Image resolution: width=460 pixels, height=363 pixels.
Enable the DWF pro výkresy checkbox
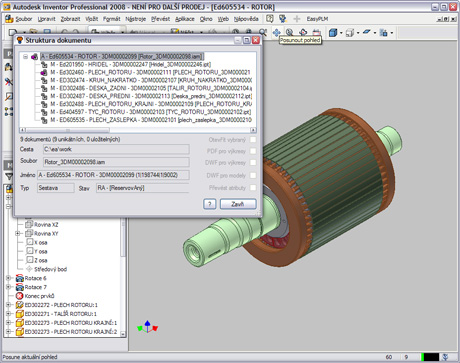pos(253,162)
